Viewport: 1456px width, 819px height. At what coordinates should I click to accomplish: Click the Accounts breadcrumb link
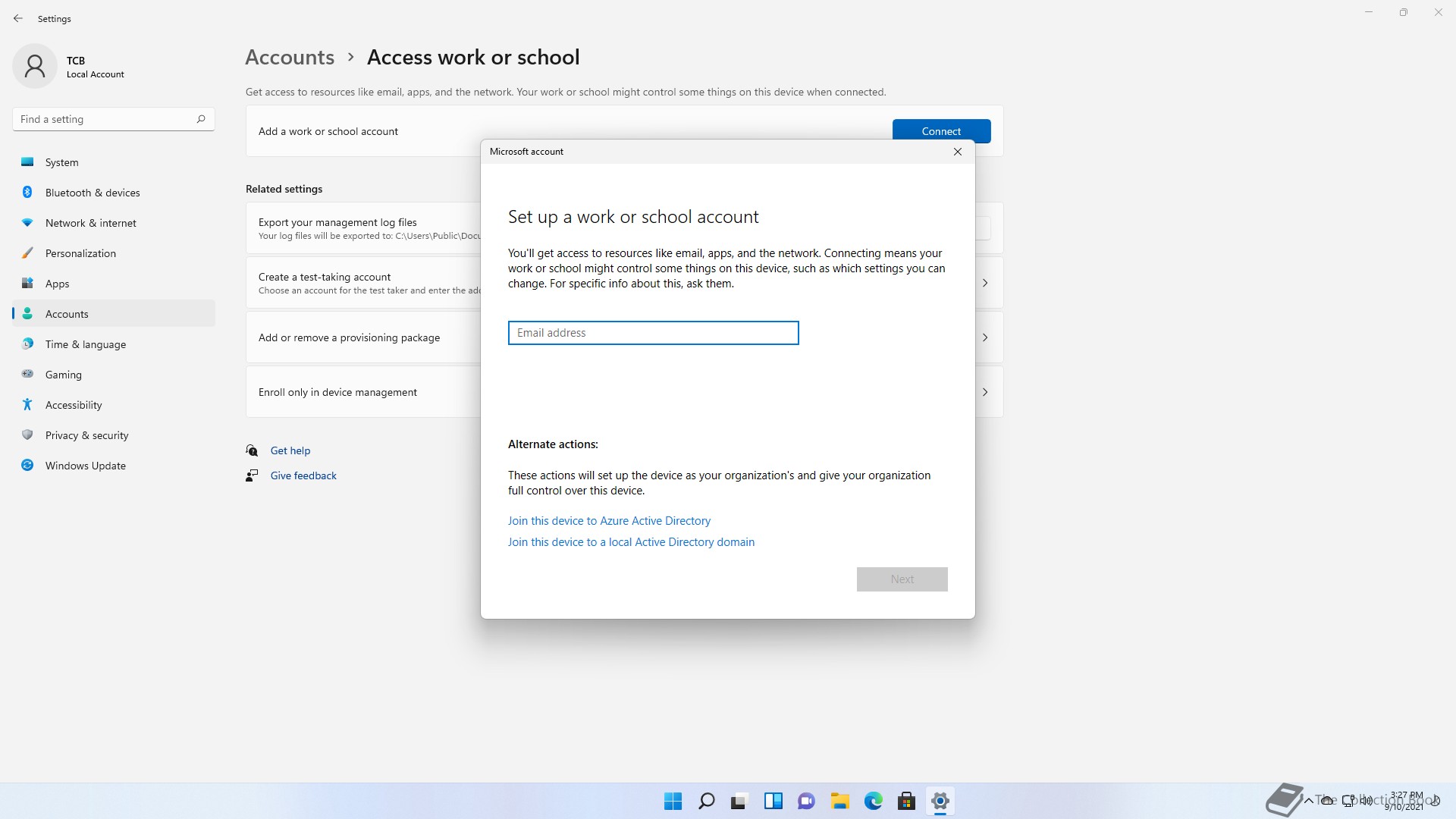[290, 58]
